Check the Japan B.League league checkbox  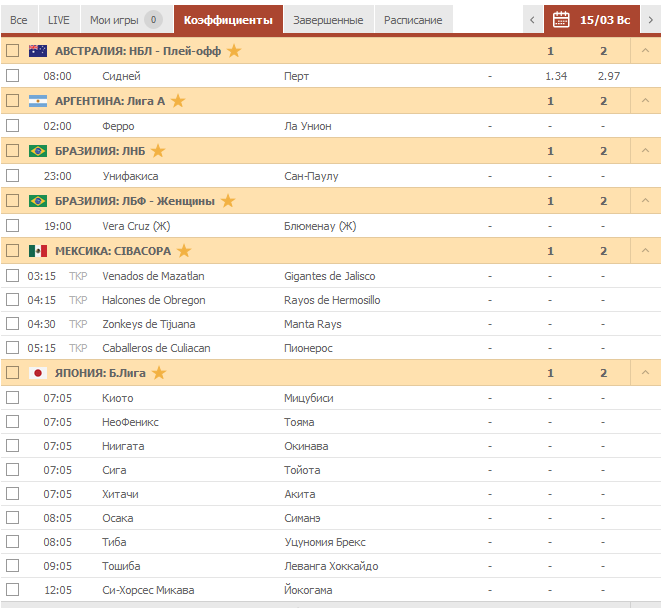click(x=12, y=373)
